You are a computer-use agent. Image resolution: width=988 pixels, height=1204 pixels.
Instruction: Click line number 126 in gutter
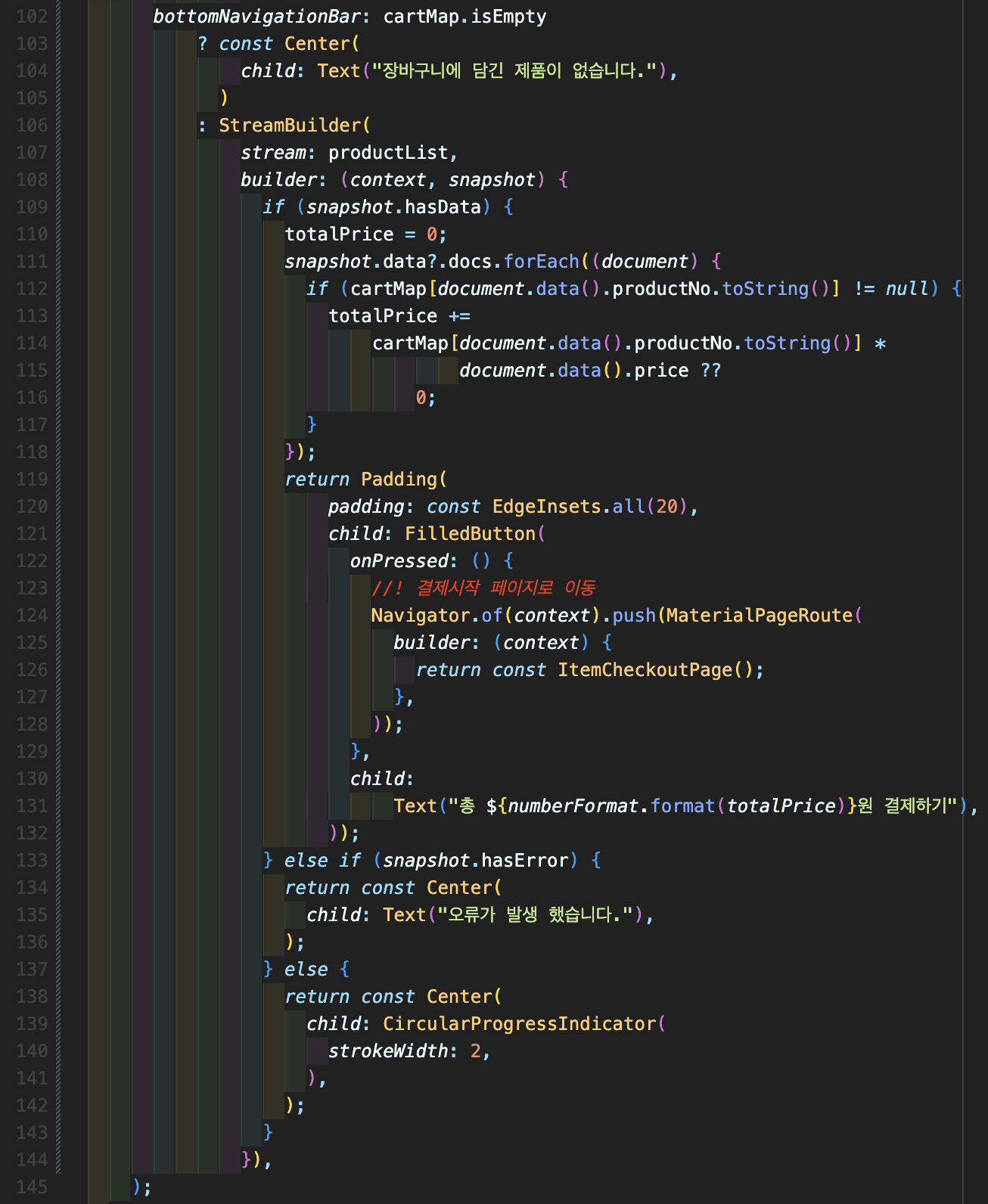point(32,670)
